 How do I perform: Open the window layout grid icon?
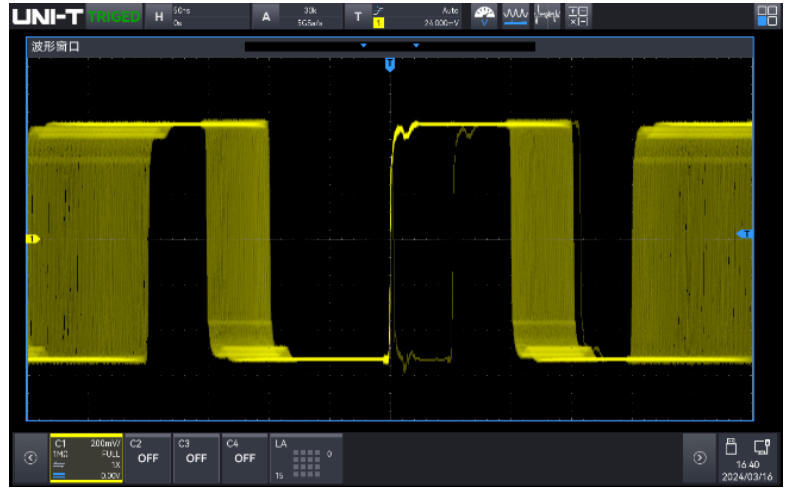click(767, 16)
